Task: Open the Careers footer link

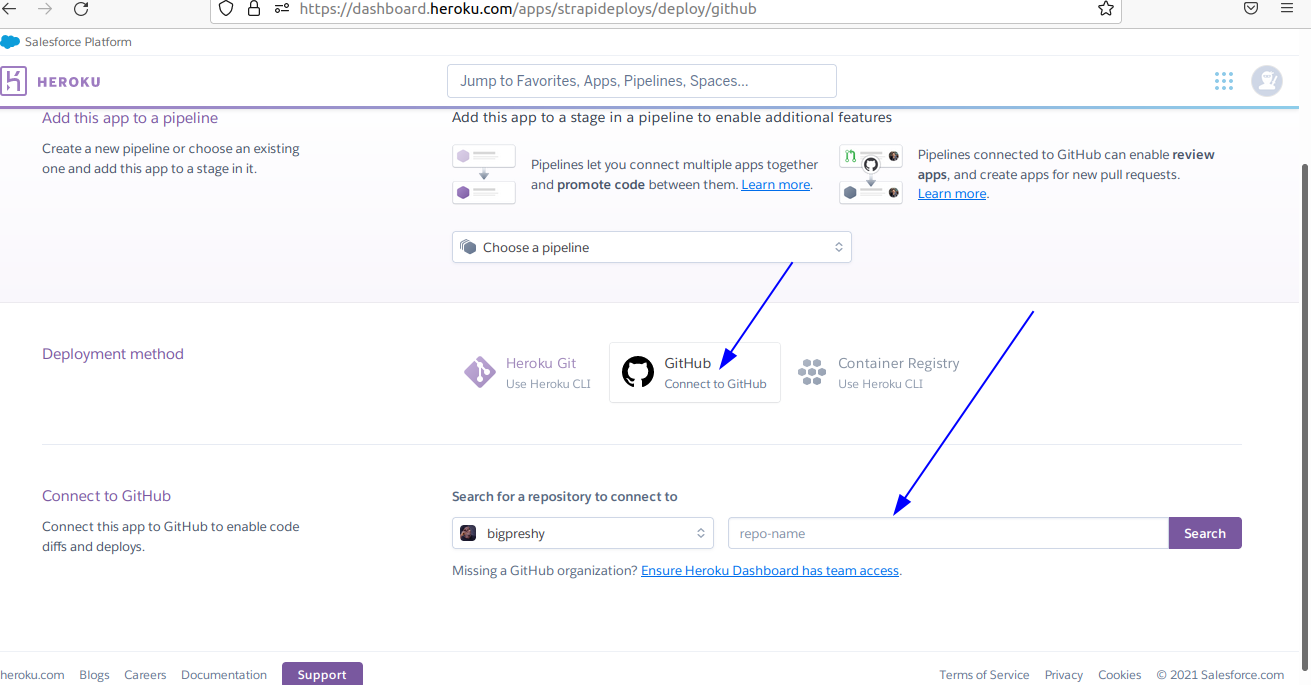Action: 145,675
